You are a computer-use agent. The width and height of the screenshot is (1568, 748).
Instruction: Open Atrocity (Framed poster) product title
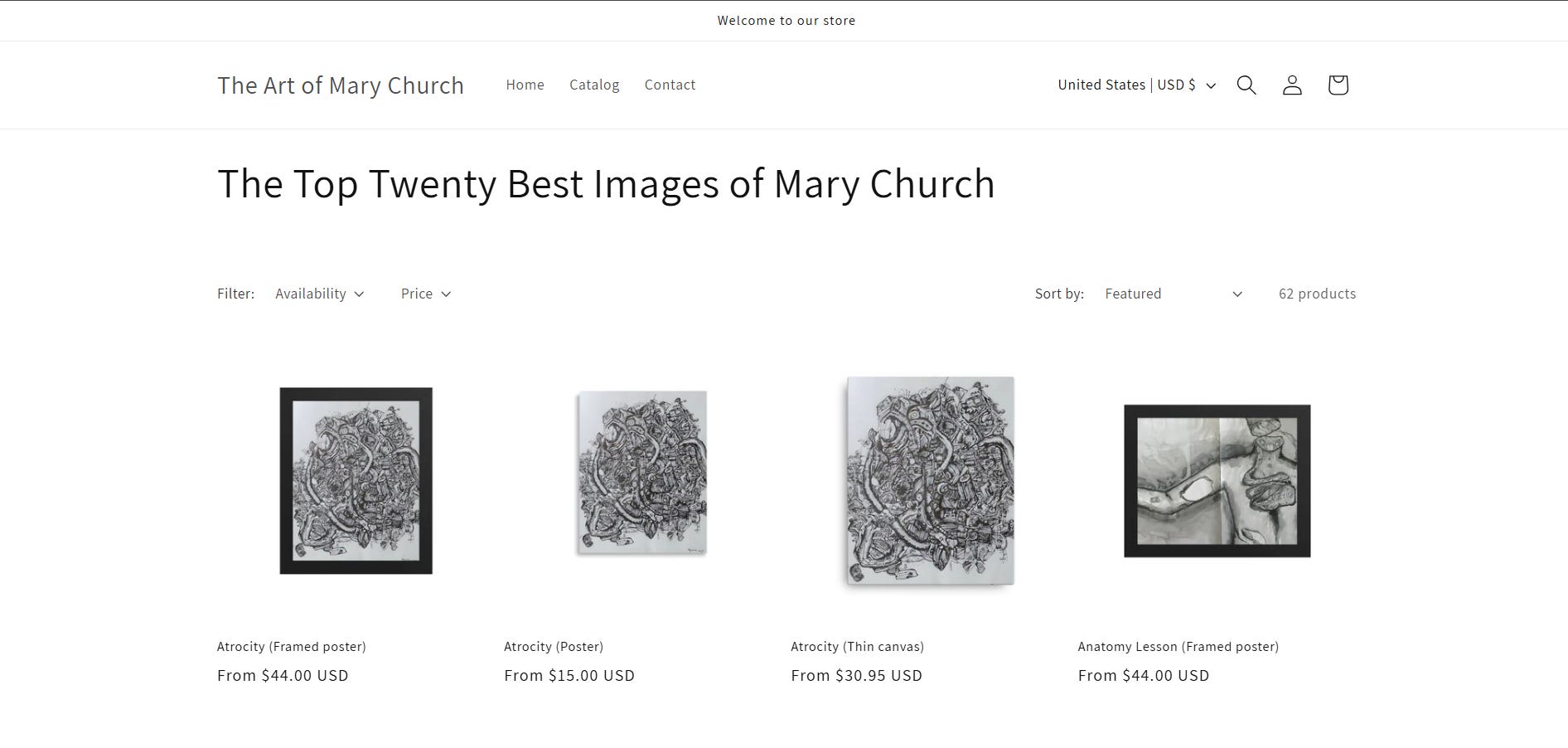292,646
